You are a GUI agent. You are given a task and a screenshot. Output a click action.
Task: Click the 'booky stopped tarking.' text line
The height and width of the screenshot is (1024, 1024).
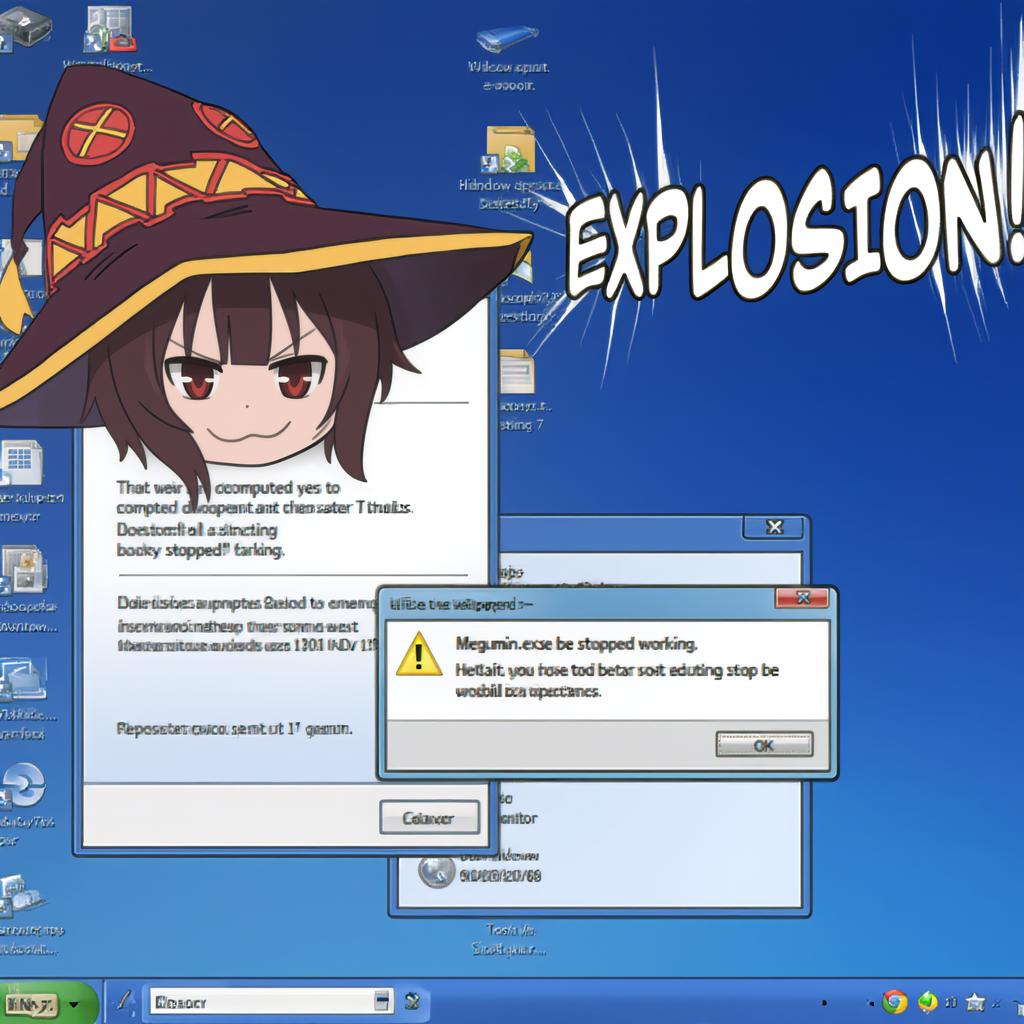pos(200,551)
